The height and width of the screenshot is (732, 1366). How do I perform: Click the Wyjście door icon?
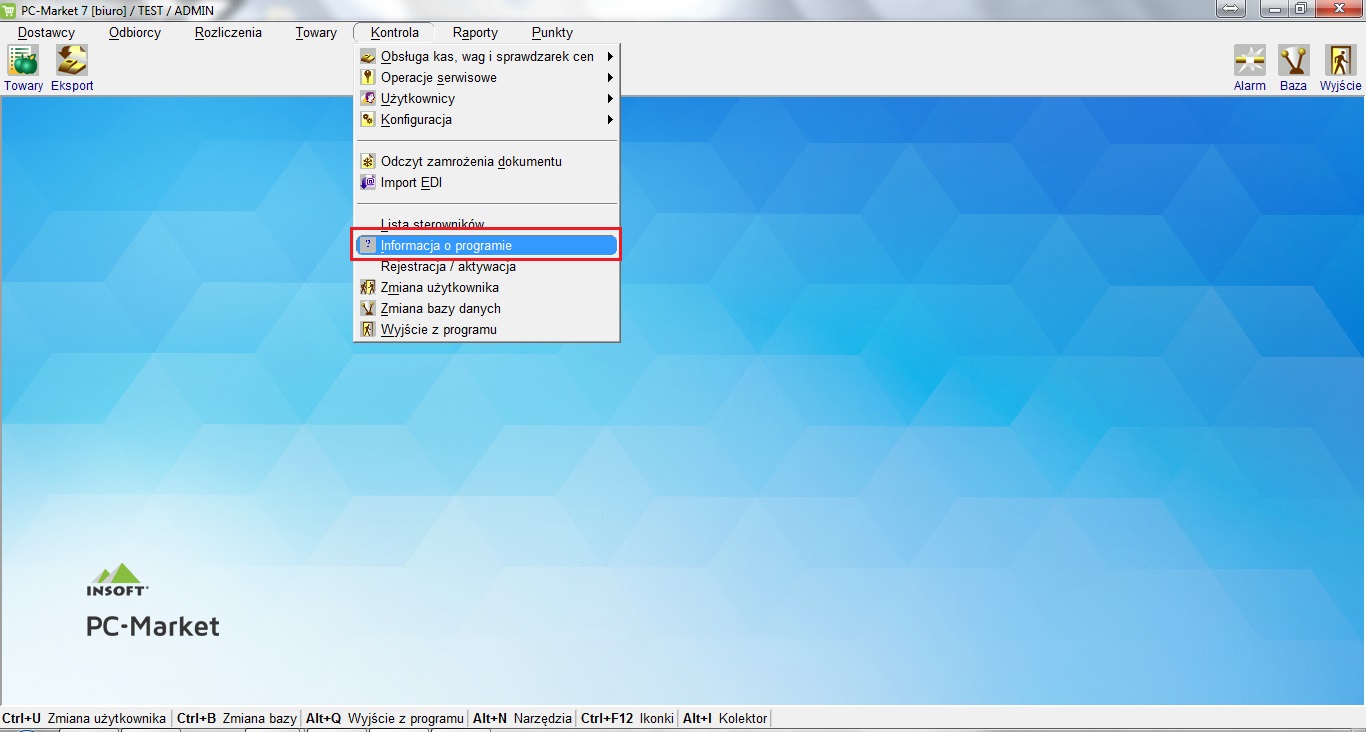[1341, 61]
